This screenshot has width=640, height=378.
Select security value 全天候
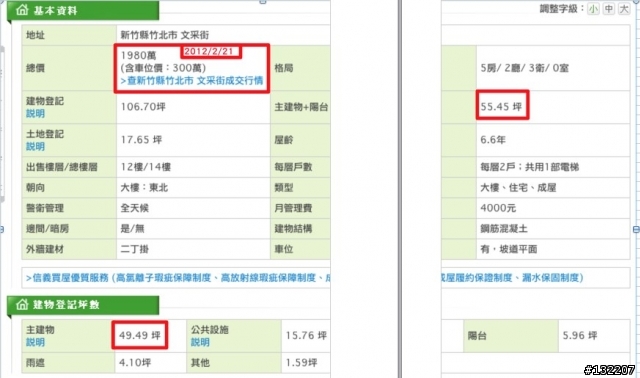coord(134,208)
